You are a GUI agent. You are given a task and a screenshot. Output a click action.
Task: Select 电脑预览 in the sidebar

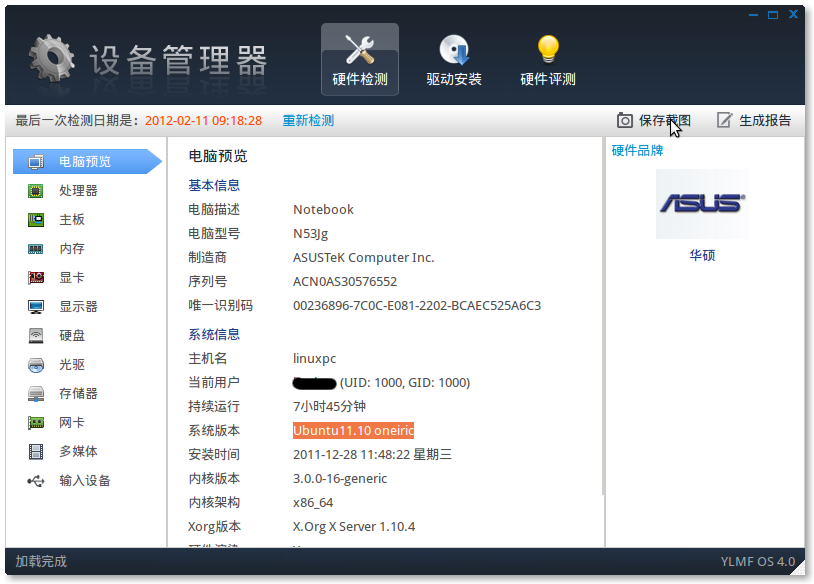[87, 161]
